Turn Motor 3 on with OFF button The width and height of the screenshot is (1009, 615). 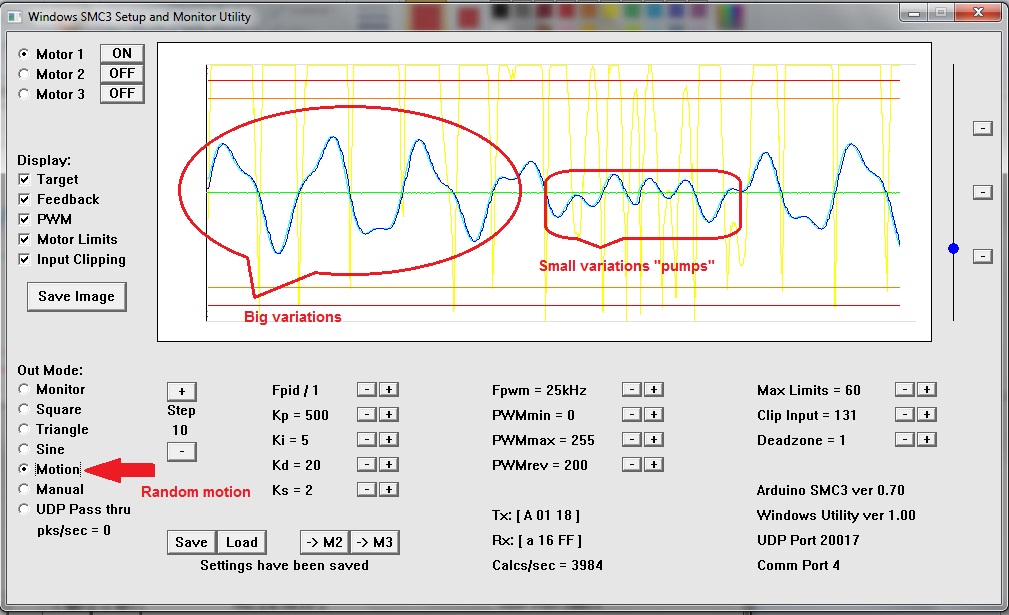tap(122, 94)
